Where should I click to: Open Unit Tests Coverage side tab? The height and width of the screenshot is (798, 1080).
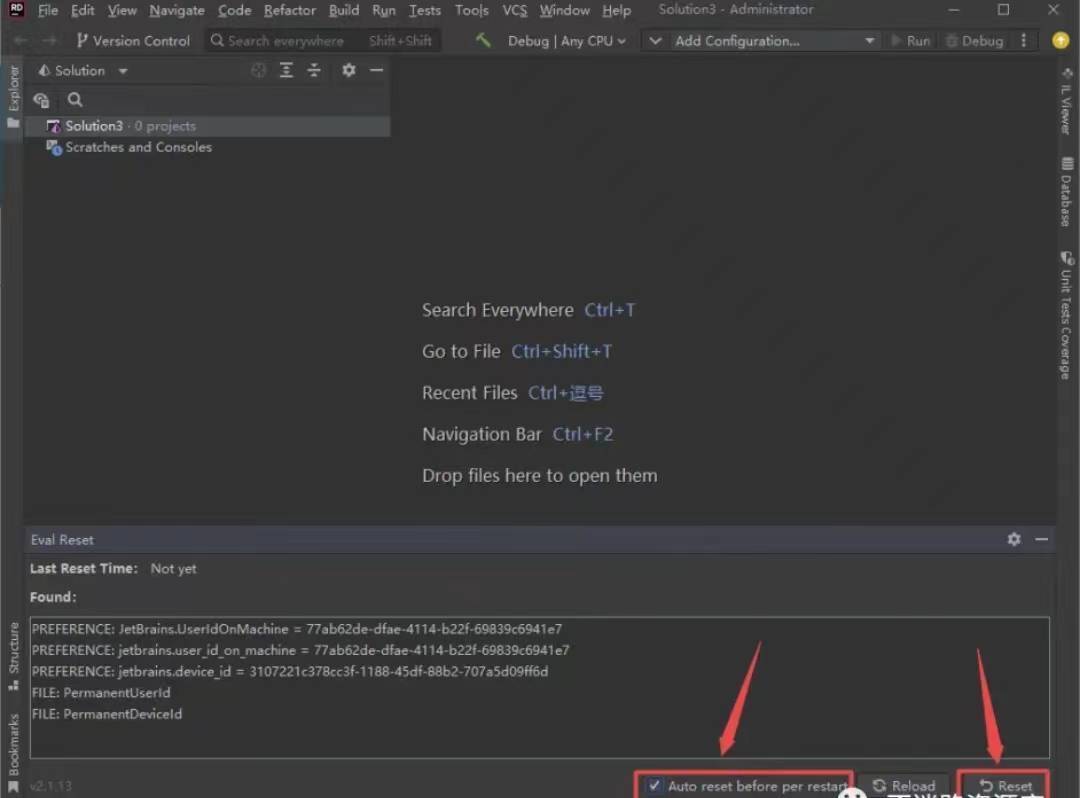pyautogui.click(x=1066, y=315)
